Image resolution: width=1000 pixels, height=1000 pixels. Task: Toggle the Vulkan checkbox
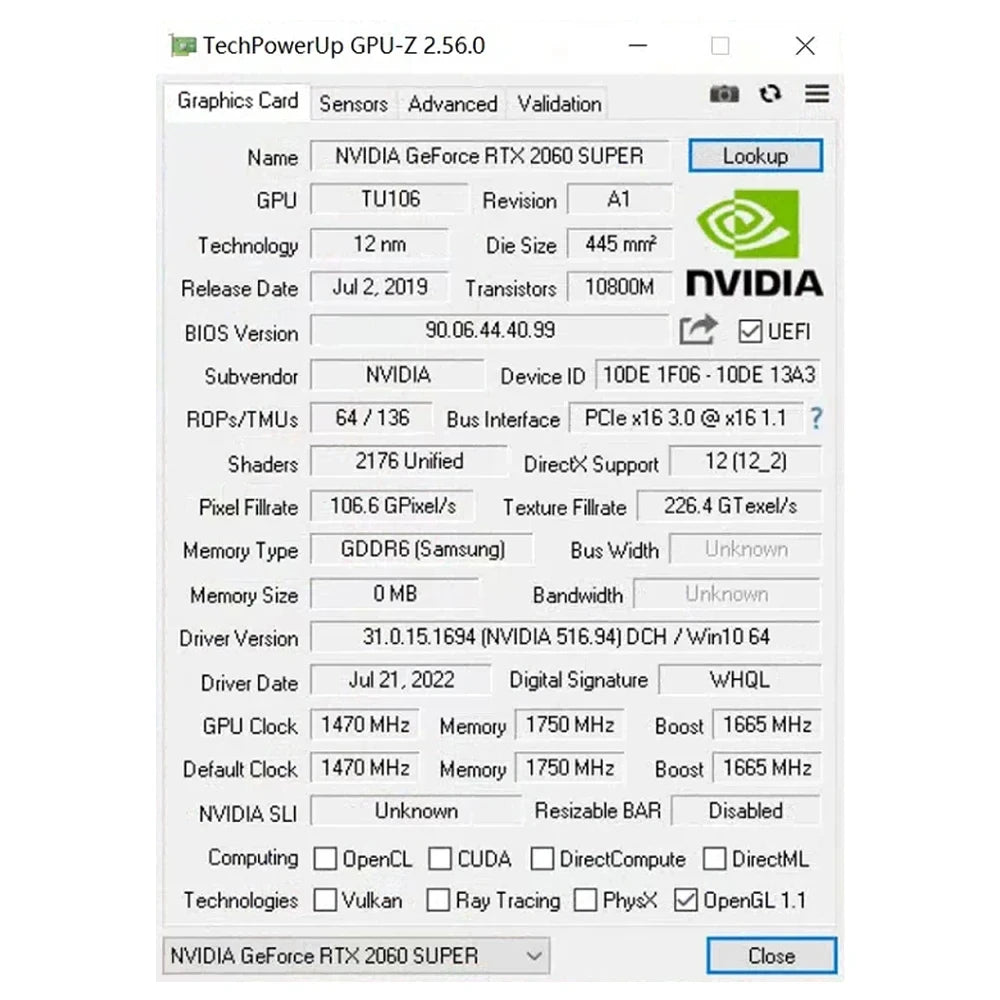click(x=324, y=900)
